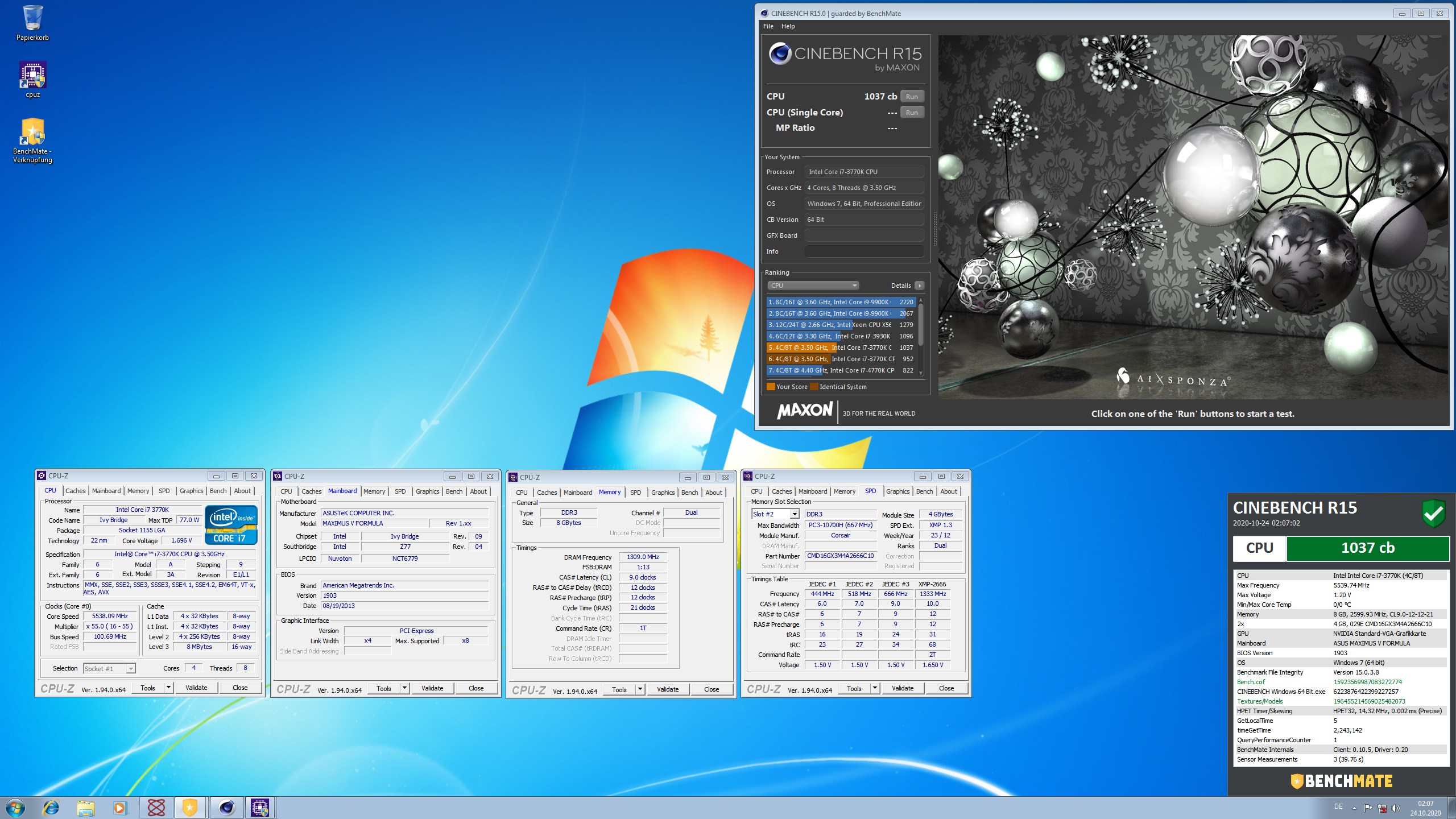Open the ranking CPU dropdown

pos(812,286)
